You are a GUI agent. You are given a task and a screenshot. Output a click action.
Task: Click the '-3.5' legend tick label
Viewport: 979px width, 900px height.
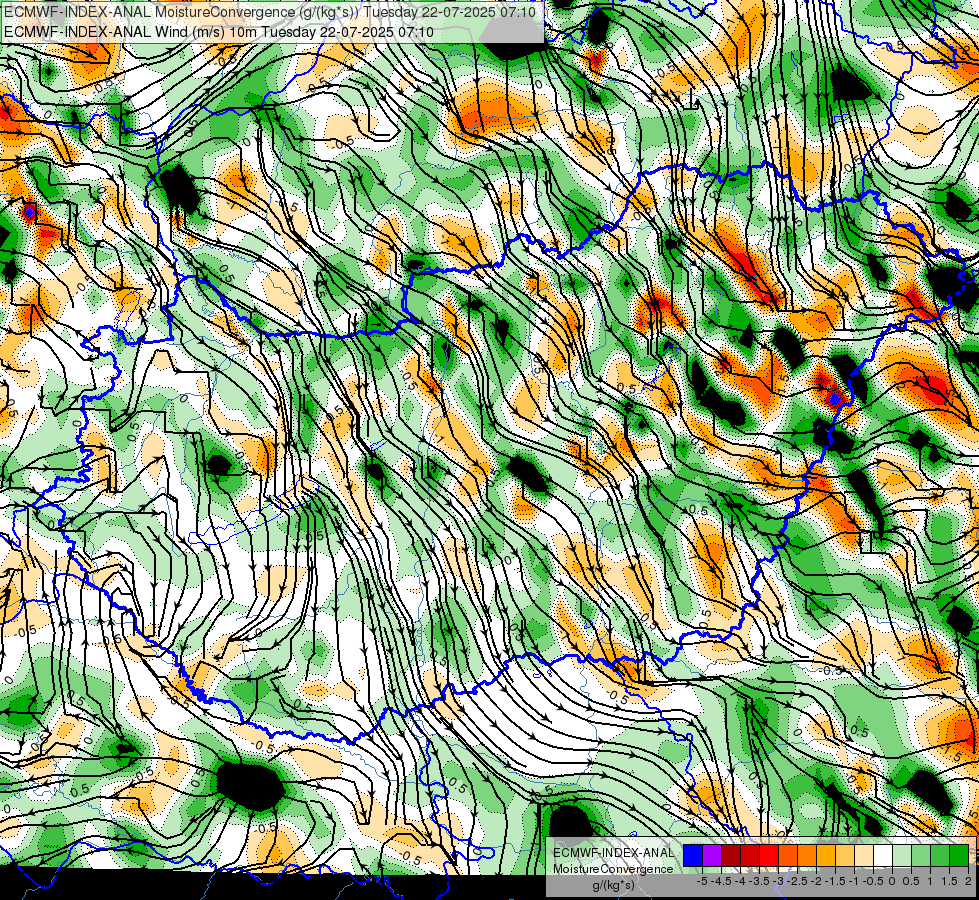click(759, 881)
